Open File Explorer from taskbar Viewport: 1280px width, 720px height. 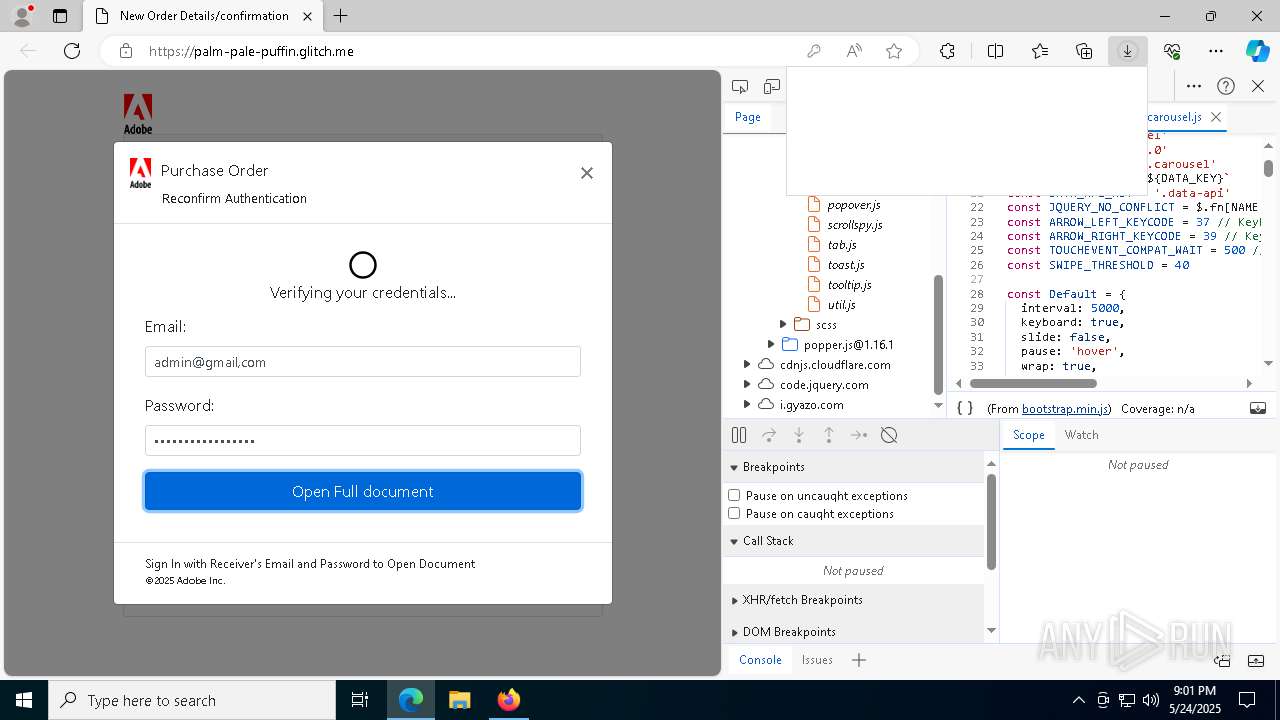click(x=460, y=700)
